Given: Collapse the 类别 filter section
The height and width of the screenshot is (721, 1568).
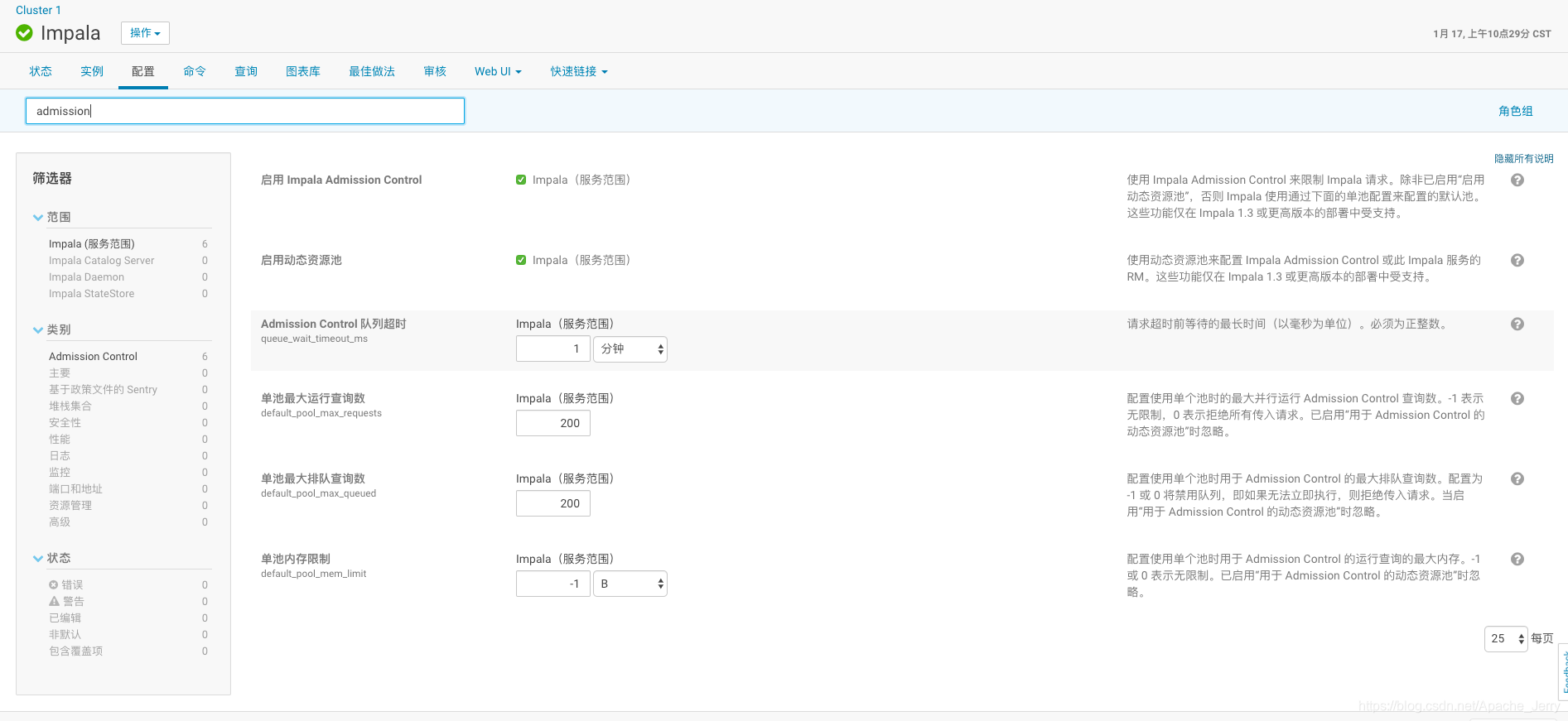Looking at the screenshot, I should (x=51, y=329).
